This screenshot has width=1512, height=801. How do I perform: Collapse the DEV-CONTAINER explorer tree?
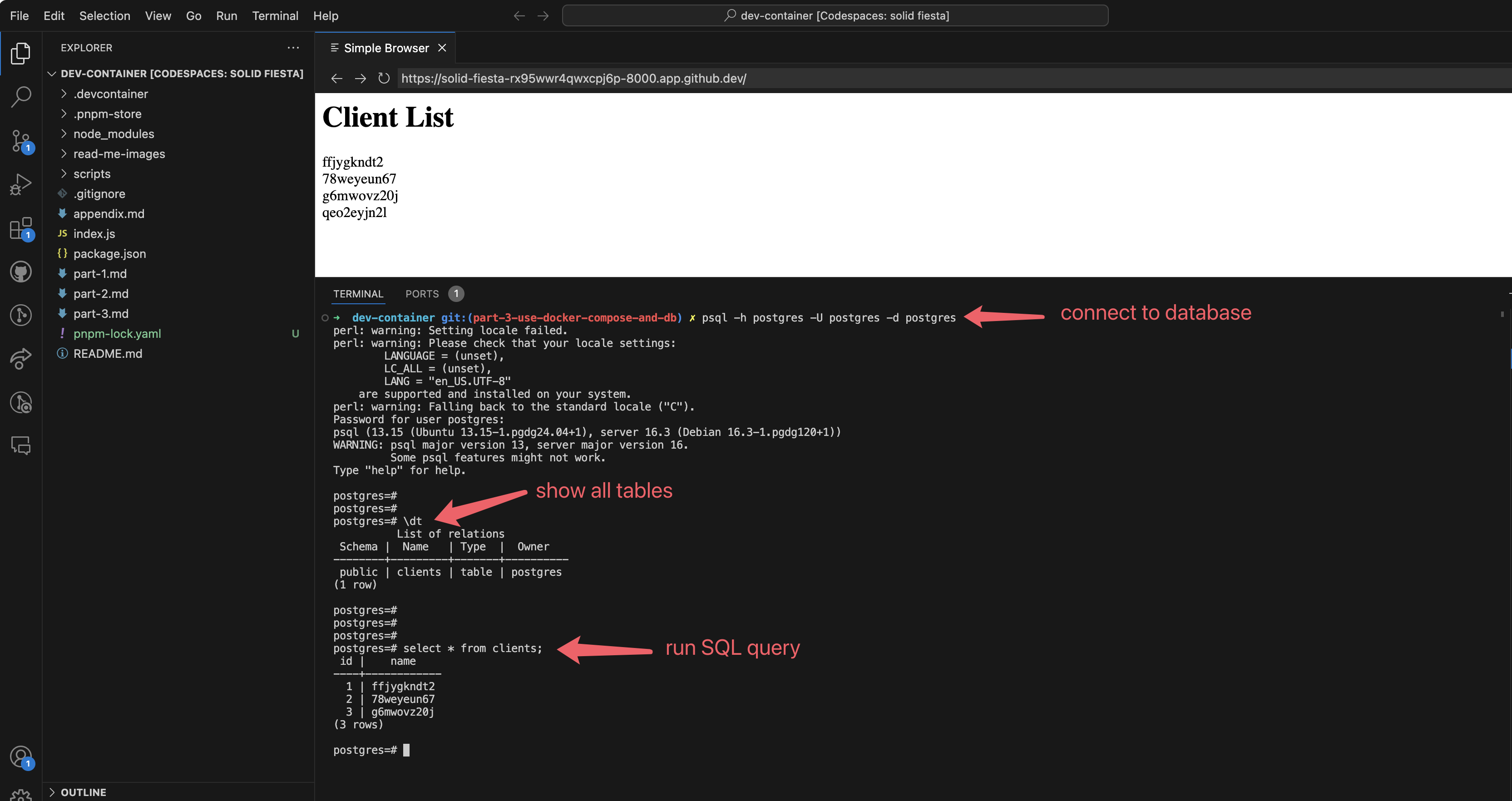(52, 74)
